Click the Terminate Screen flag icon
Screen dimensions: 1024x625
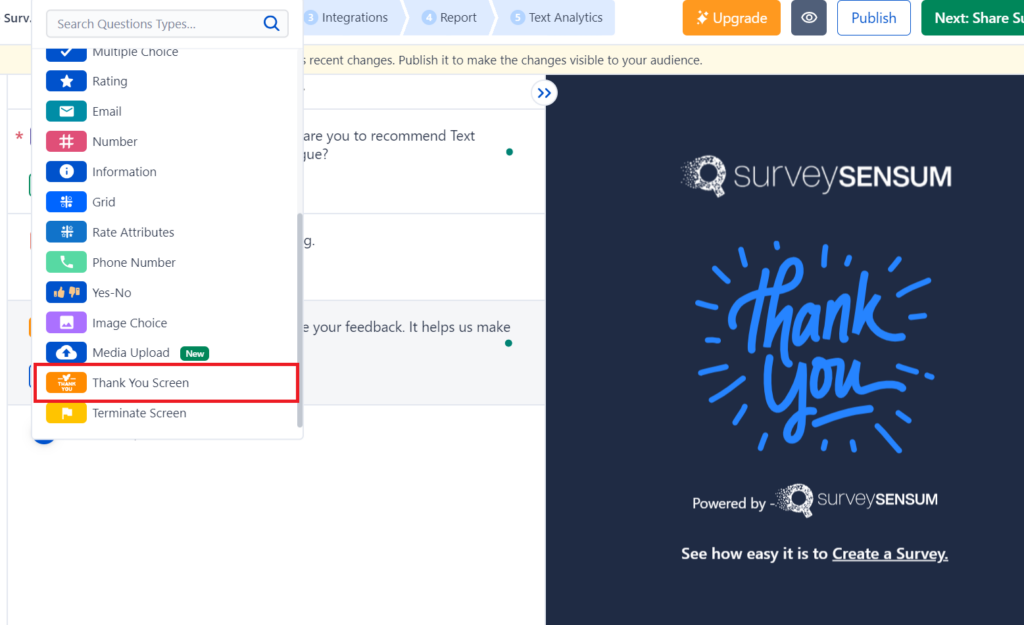66,412
